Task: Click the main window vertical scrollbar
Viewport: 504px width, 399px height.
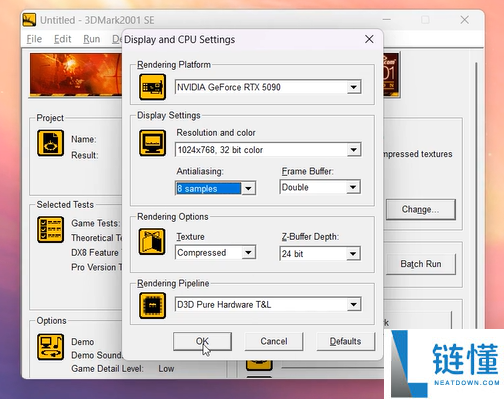Action: [x=476, y=195]
